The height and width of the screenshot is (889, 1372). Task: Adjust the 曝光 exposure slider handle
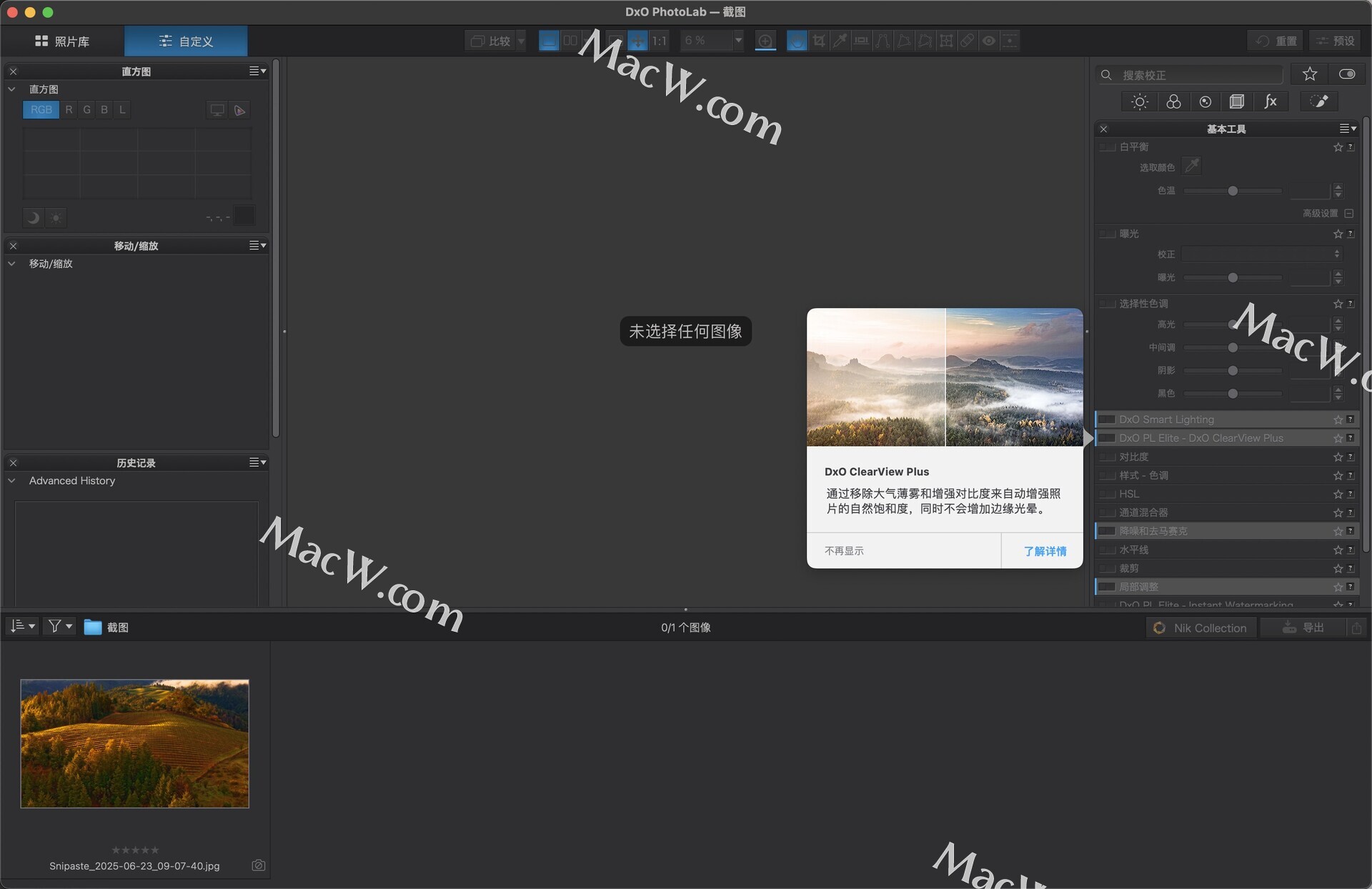click(1233, 277)
